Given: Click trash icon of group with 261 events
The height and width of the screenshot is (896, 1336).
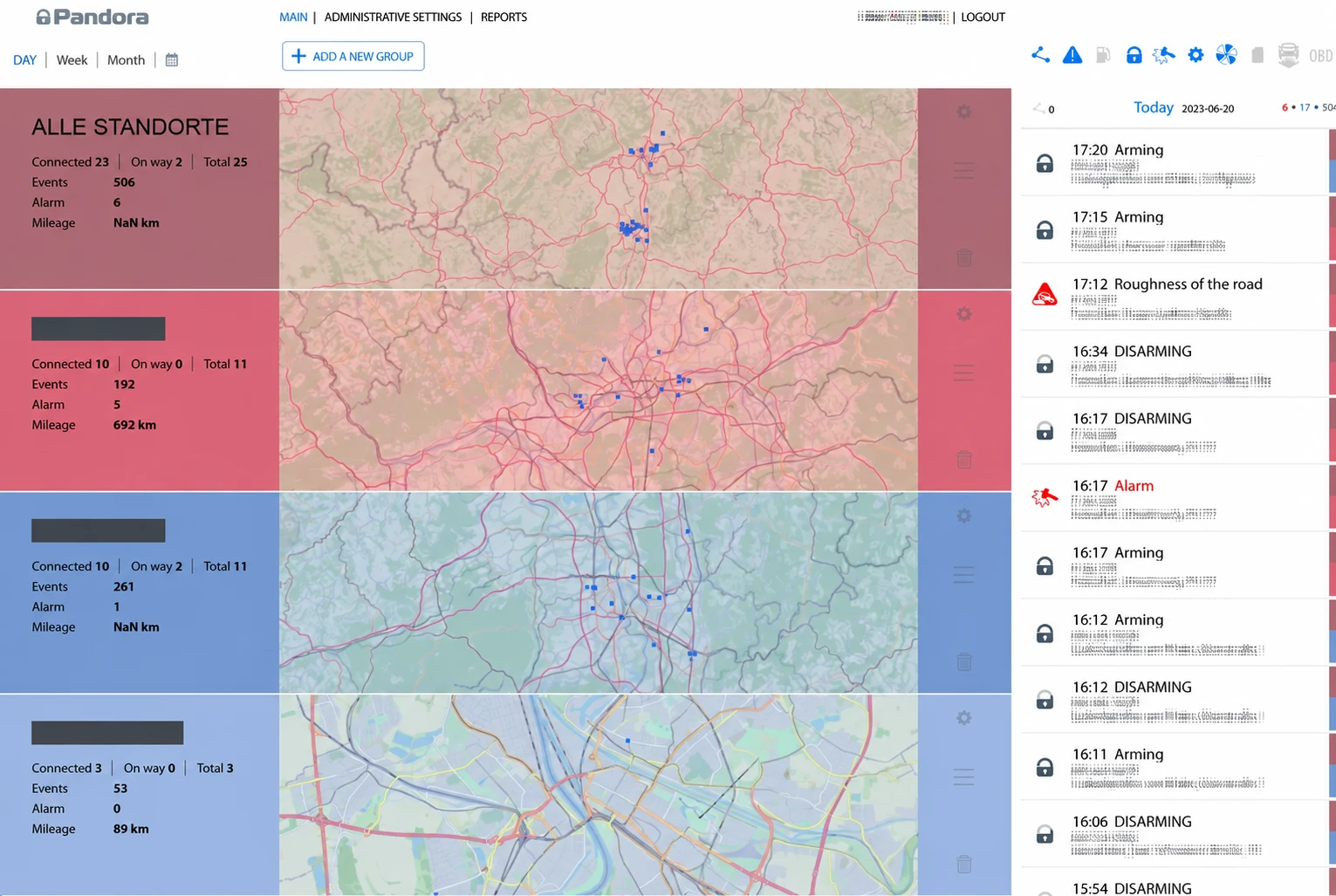Looking at the screenshot, I should point(963,662).
